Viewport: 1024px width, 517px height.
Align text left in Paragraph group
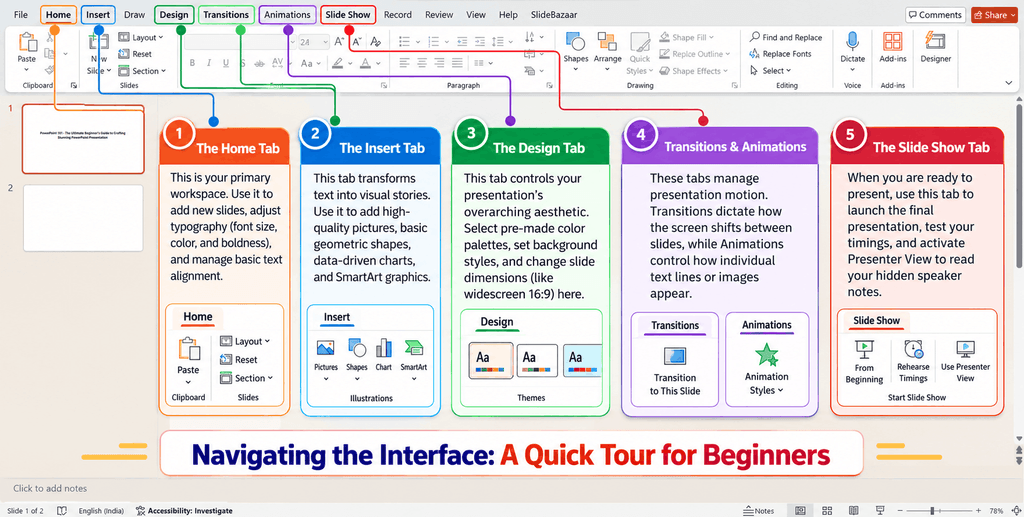tap(405, 63)
